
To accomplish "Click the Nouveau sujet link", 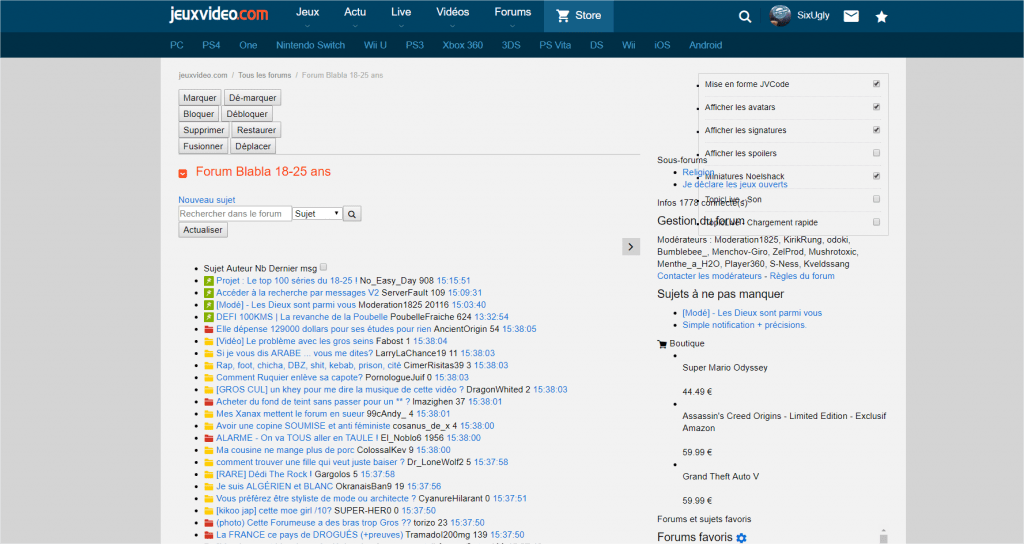I will tap(206, 200).
